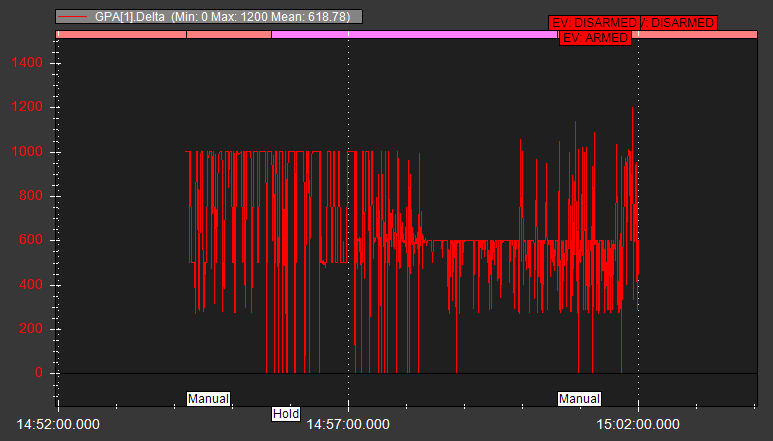The height and width of the screenshot is (441, 773).
Task: Click the 600 y-axis value
Action: 31,240
